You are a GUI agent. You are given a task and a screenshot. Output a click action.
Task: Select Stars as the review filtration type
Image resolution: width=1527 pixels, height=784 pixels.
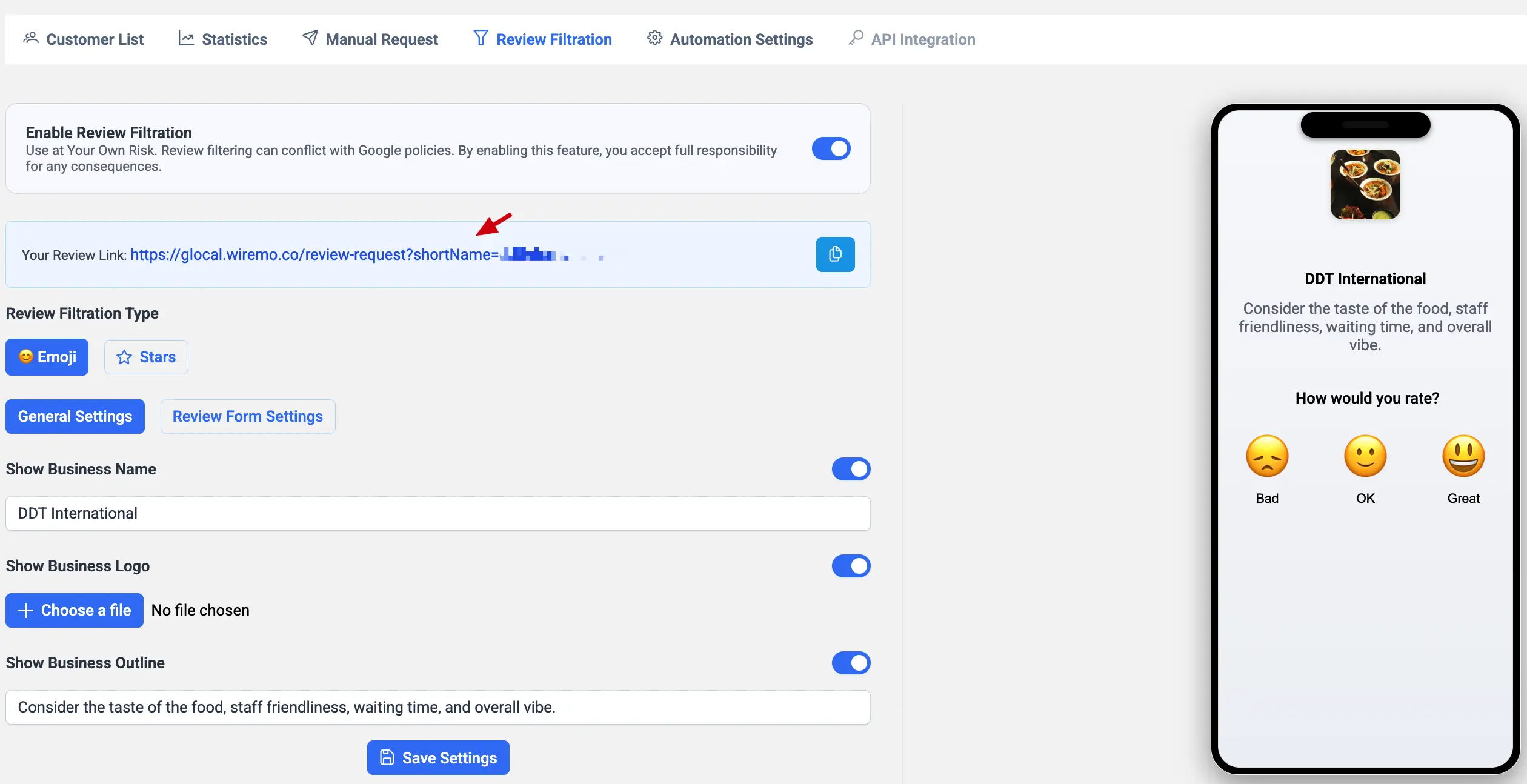145,357
